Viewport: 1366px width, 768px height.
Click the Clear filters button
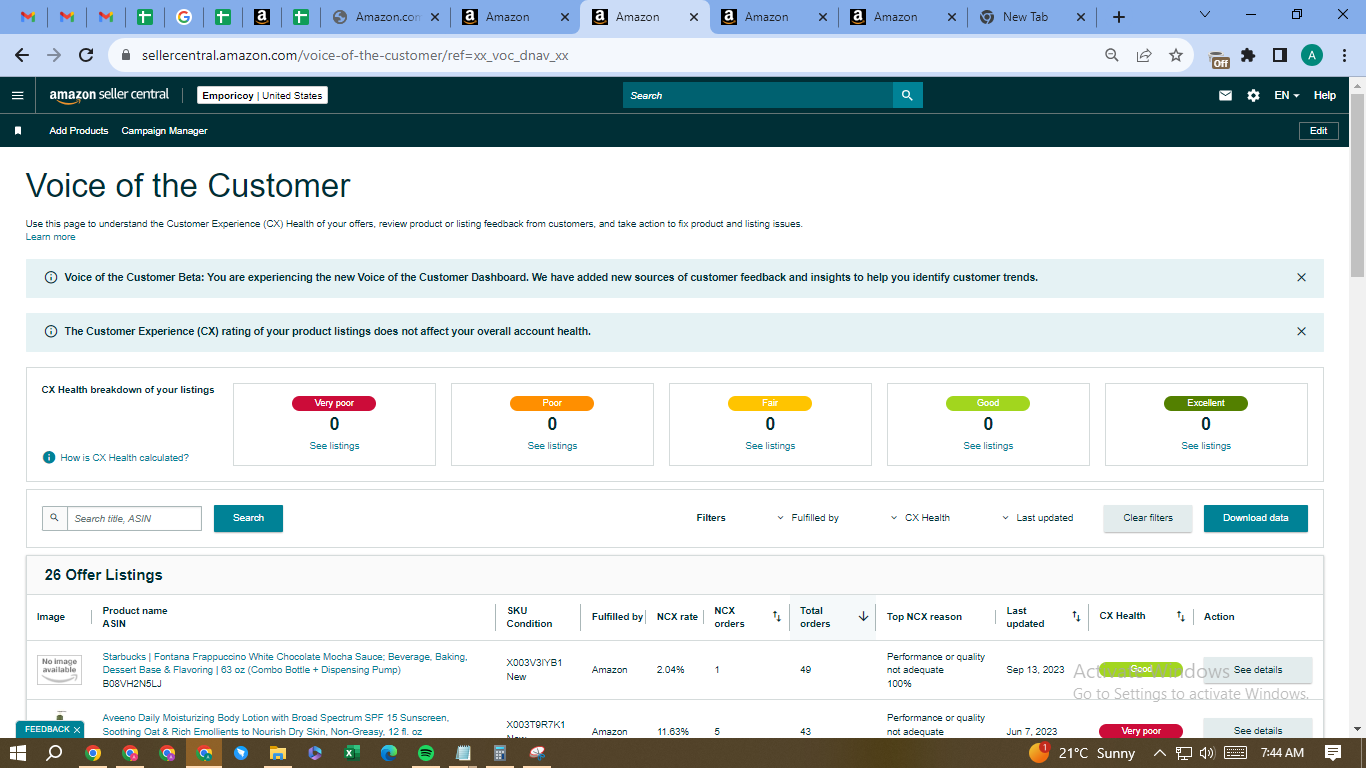click(x=1148, y=518)
